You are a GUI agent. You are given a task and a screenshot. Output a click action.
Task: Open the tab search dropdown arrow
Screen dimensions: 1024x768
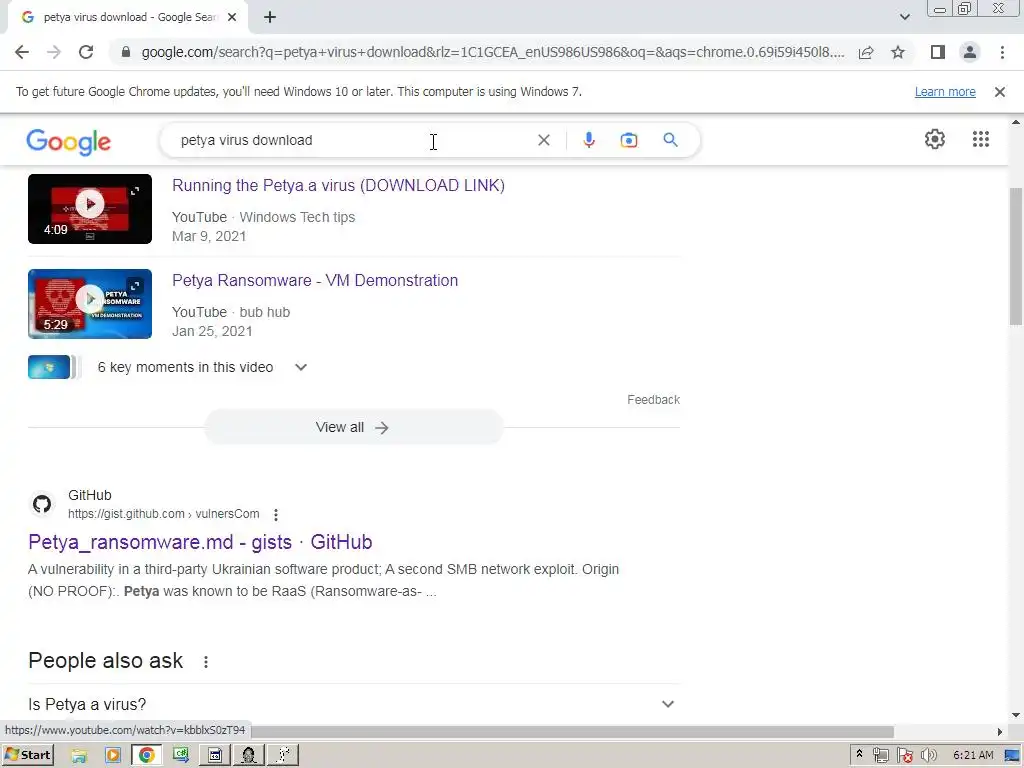tap(904, 17)
